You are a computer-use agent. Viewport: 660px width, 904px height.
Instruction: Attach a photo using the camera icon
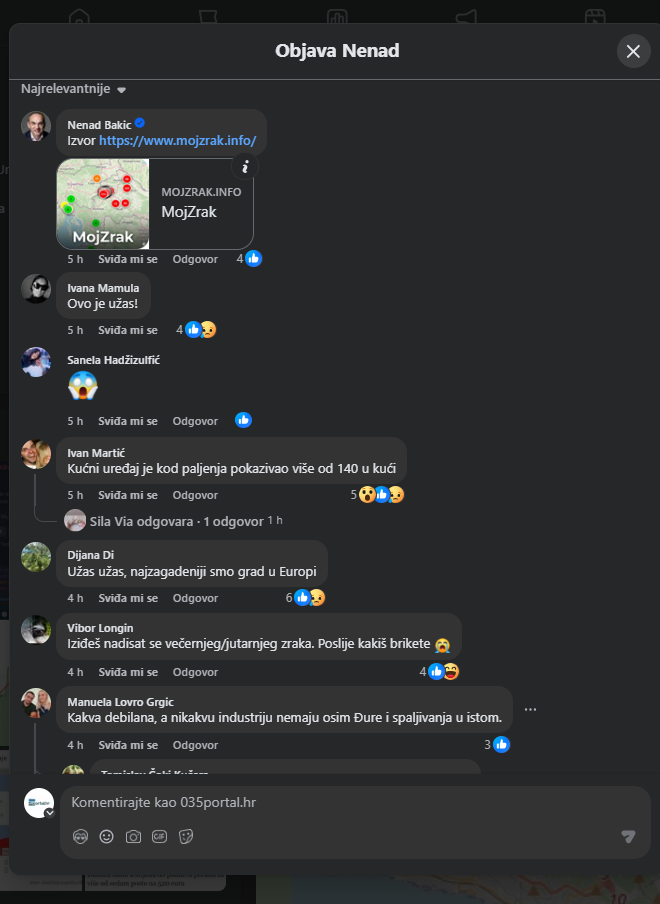[x=133, y=837]
